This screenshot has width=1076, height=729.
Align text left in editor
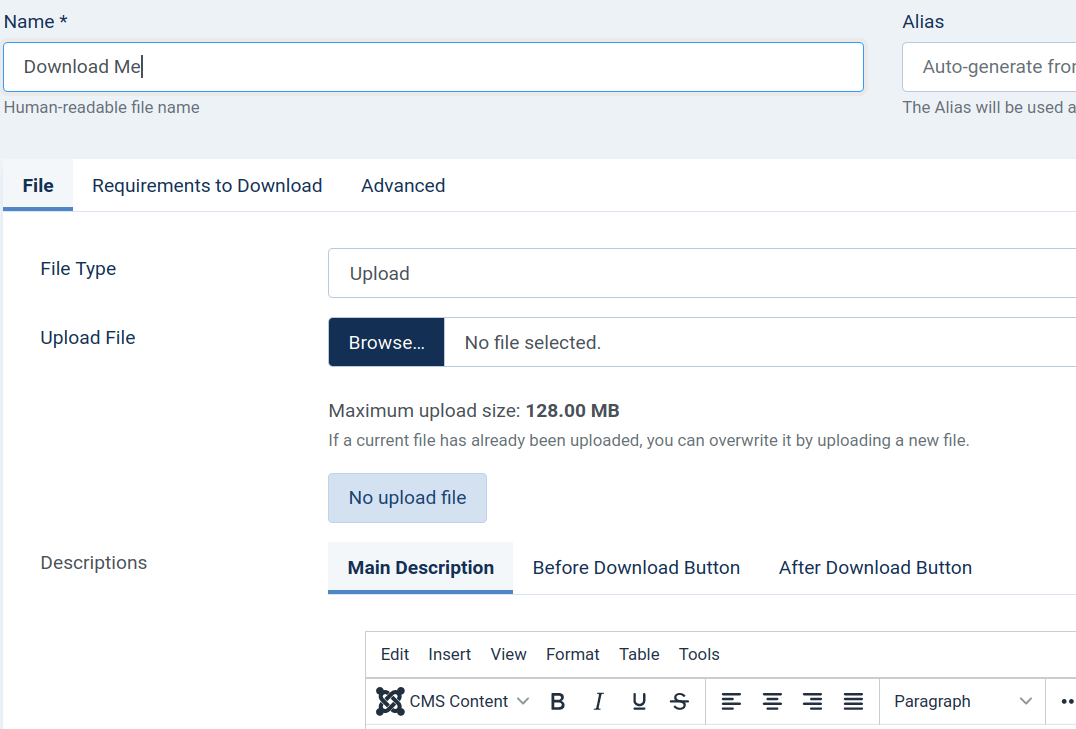point(731,702)
